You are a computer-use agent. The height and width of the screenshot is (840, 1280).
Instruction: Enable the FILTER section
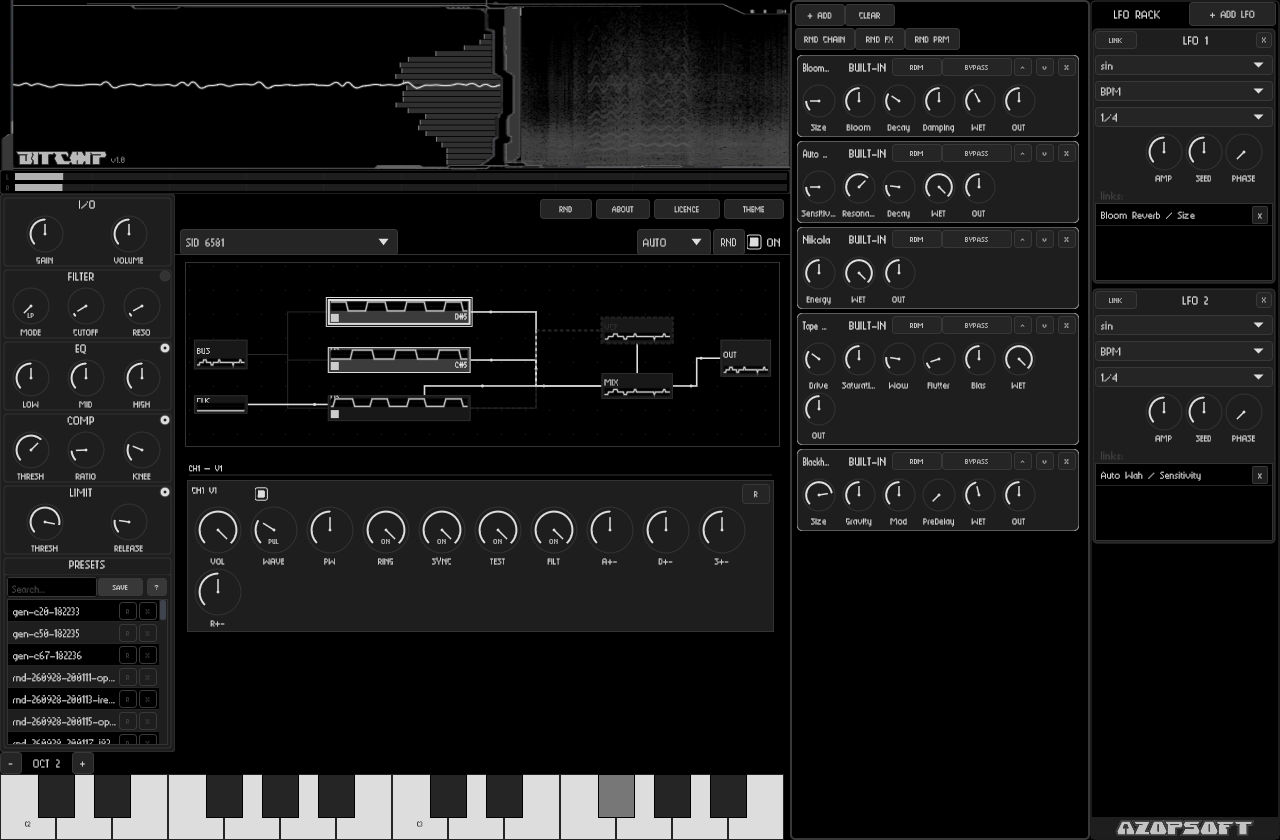165,276
